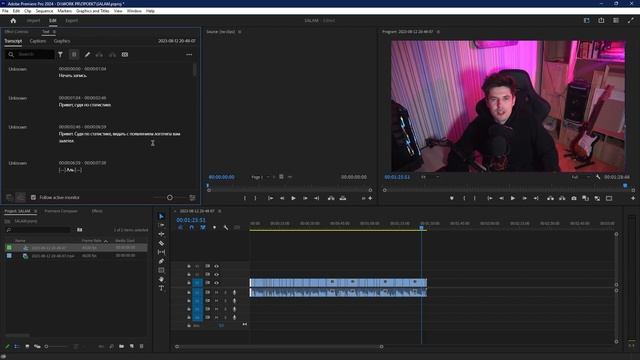640x360 pixels.
Task: Toggle Linked Selection in timeline header
Action: 203,227
